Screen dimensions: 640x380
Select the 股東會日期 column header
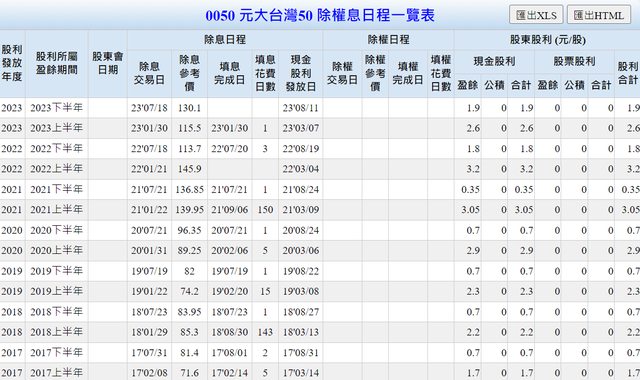(x=108, y=64)
